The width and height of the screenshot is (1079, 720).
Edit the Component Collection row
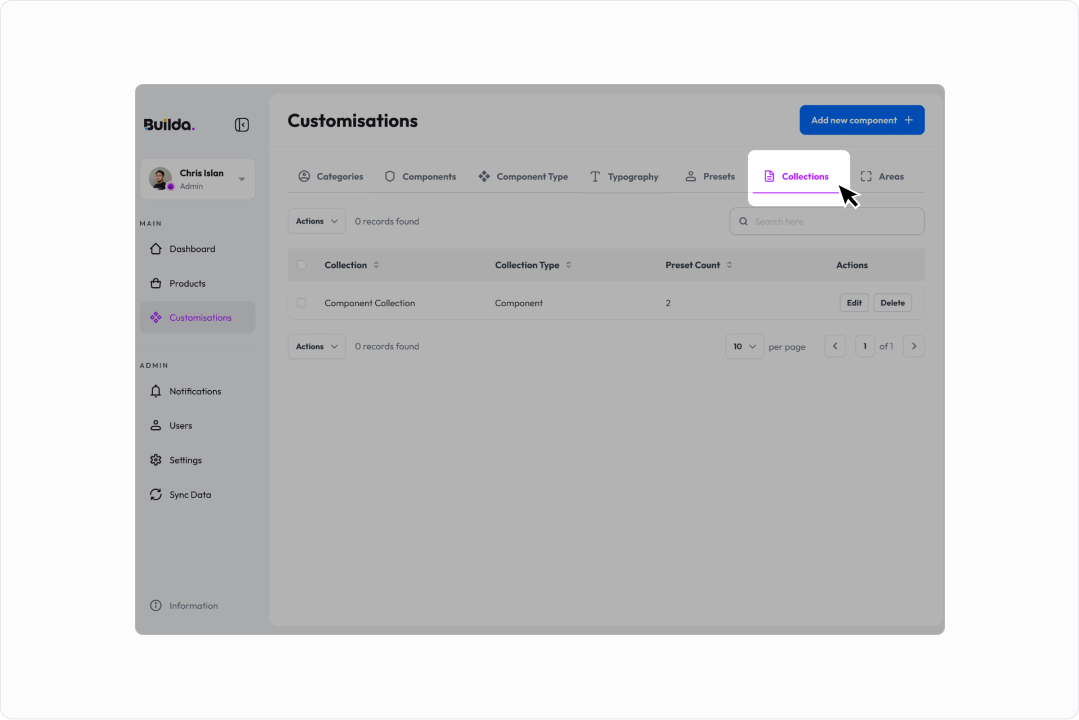(854, 303)
